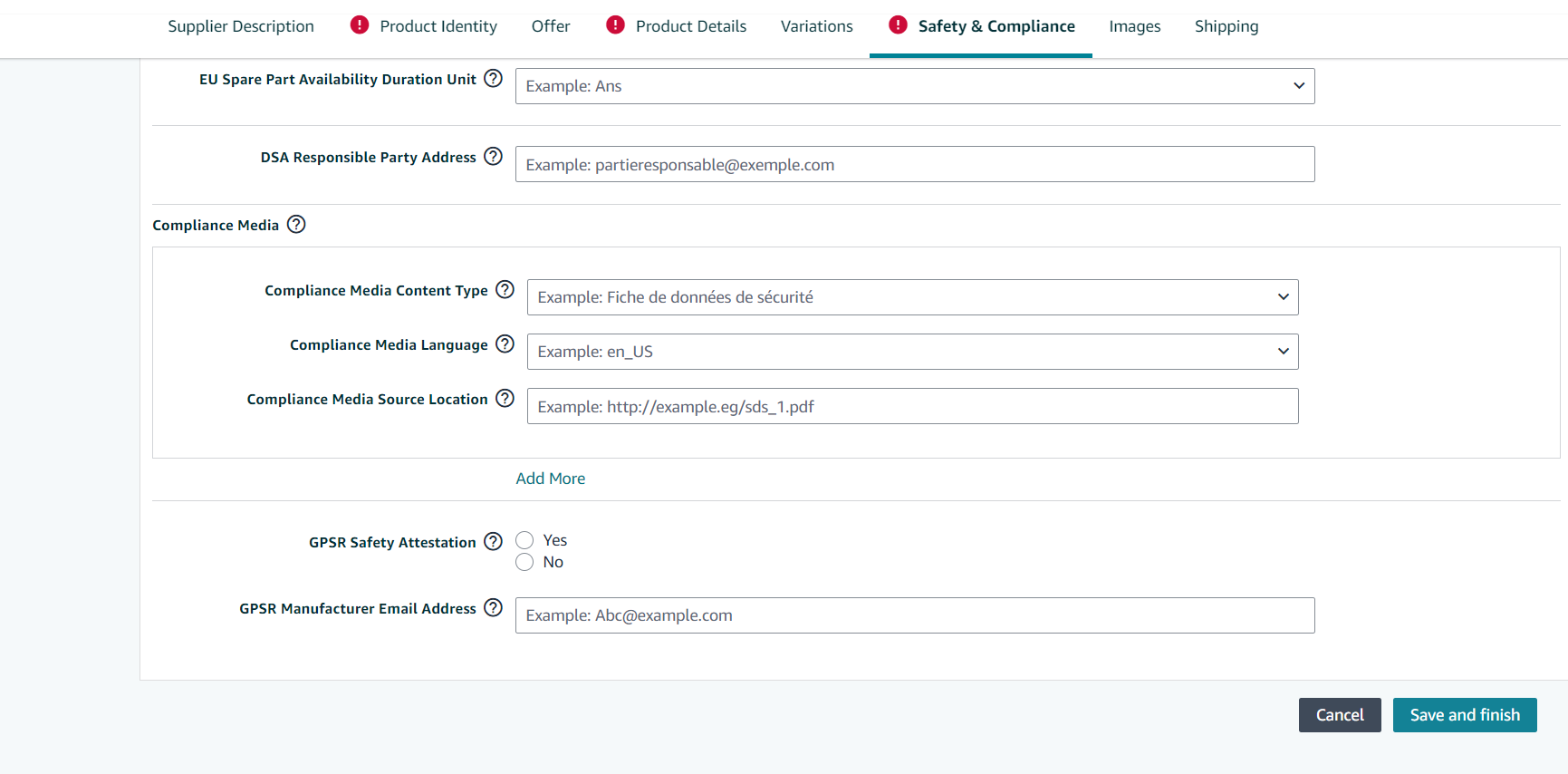1568x774 pixels.
Task: Show help for Compliance Media Content Type
Action: click(x=505, y=290)
